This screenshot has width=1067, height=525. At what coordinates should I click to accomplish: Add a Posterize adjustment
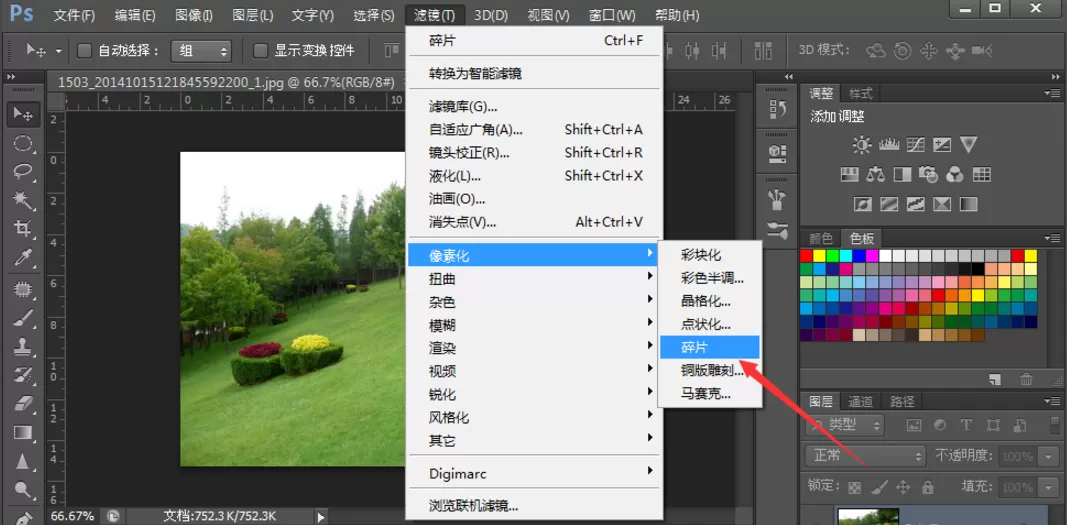(x=889, y=204)
